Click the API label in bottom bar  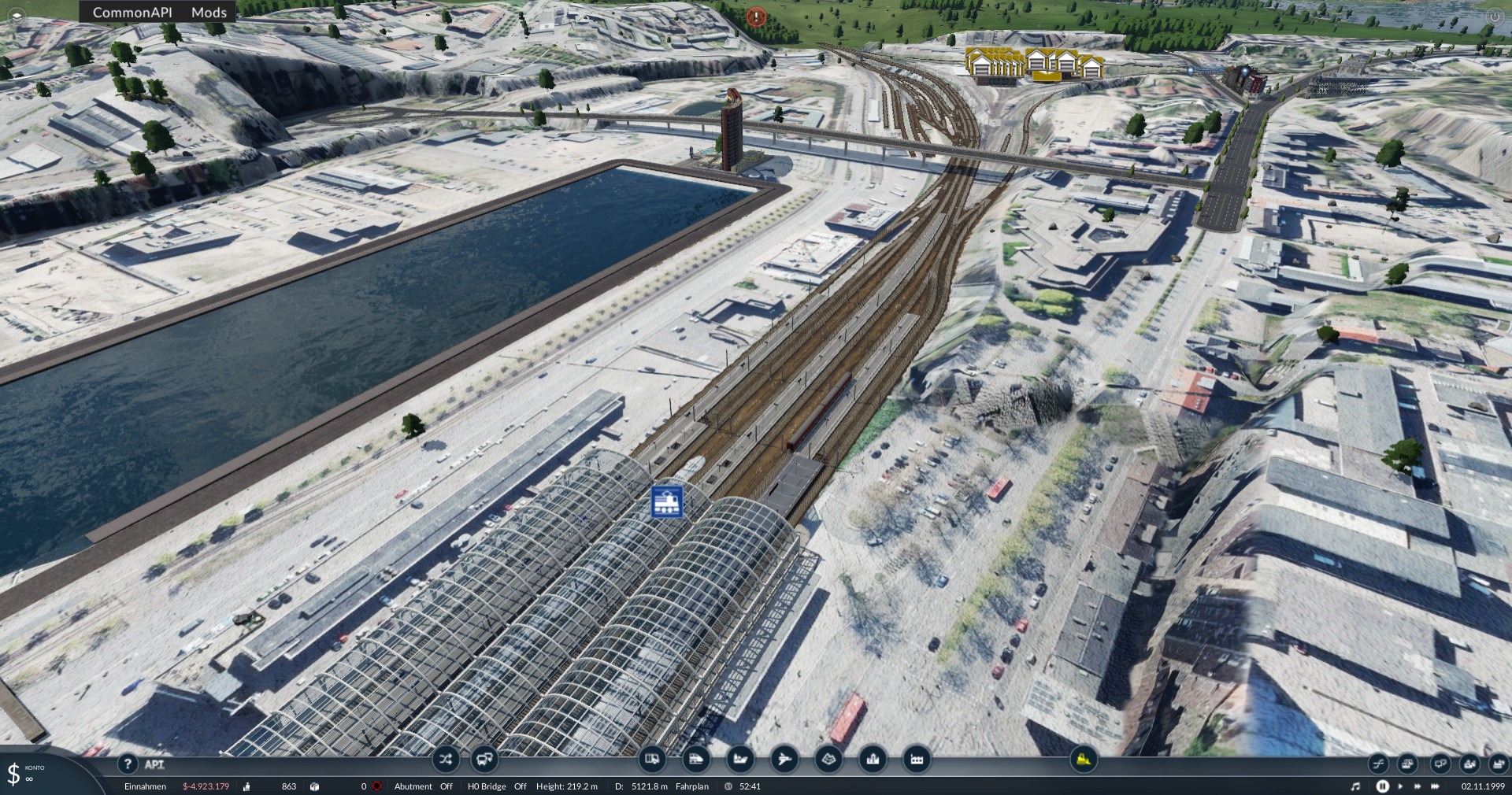coord(154,764)
